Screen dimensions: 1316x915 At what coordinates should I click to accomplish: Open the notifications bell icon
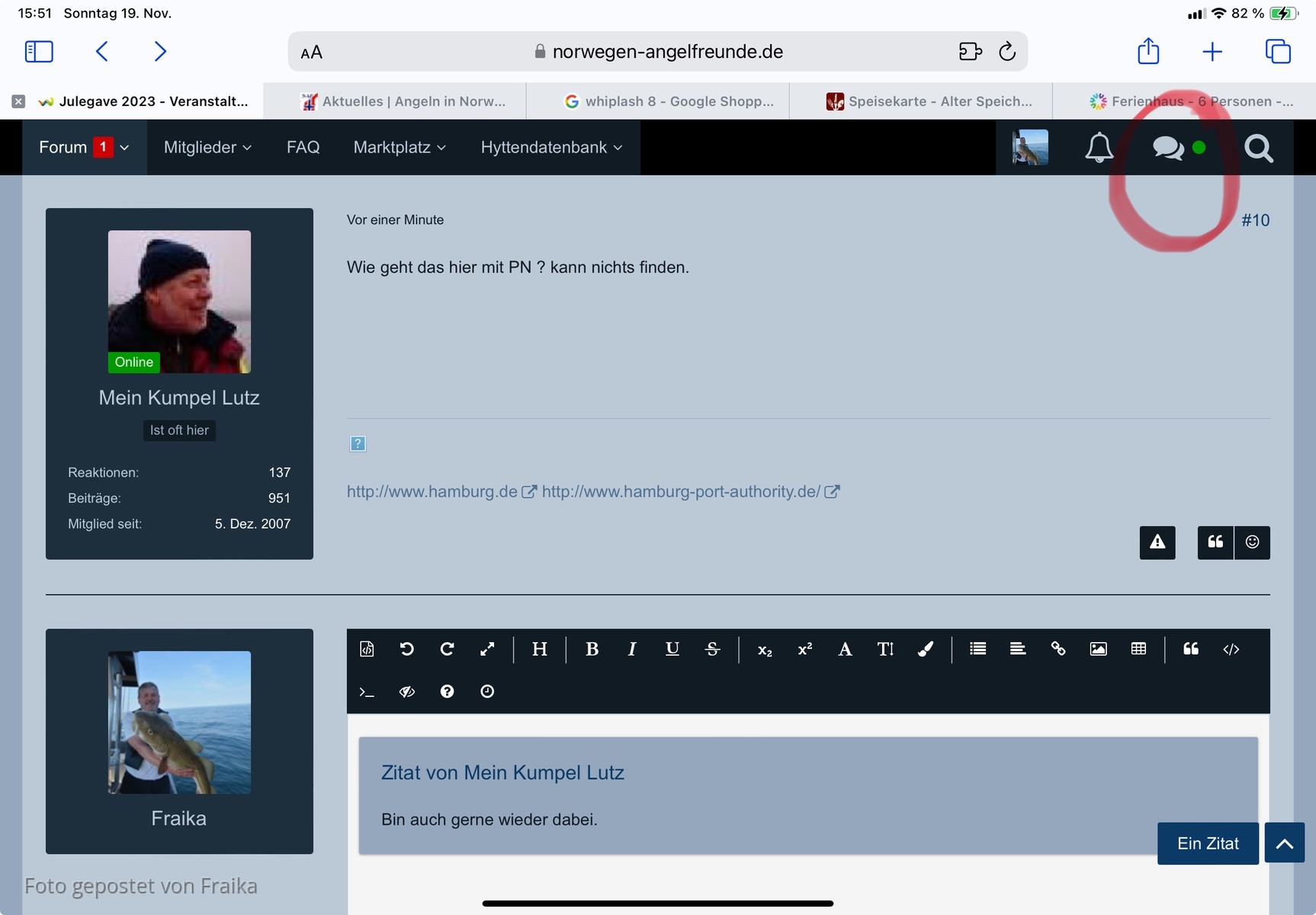[1099, 147]
